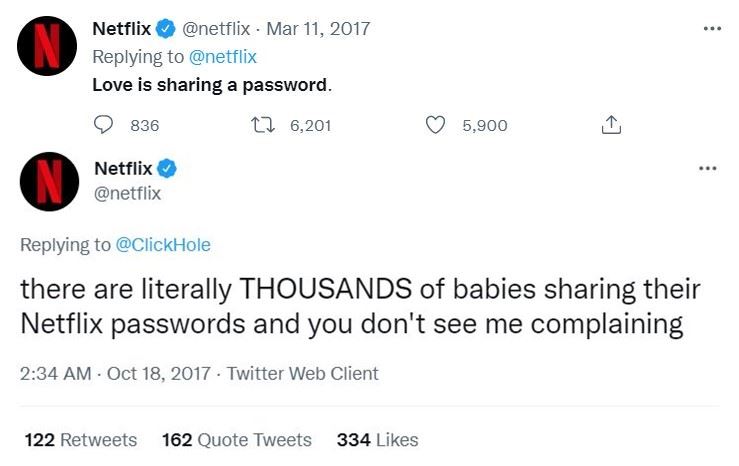View the 334 Likes list
Image resolution: width=739 pixels, height=466 pixels.
(377, 440)
